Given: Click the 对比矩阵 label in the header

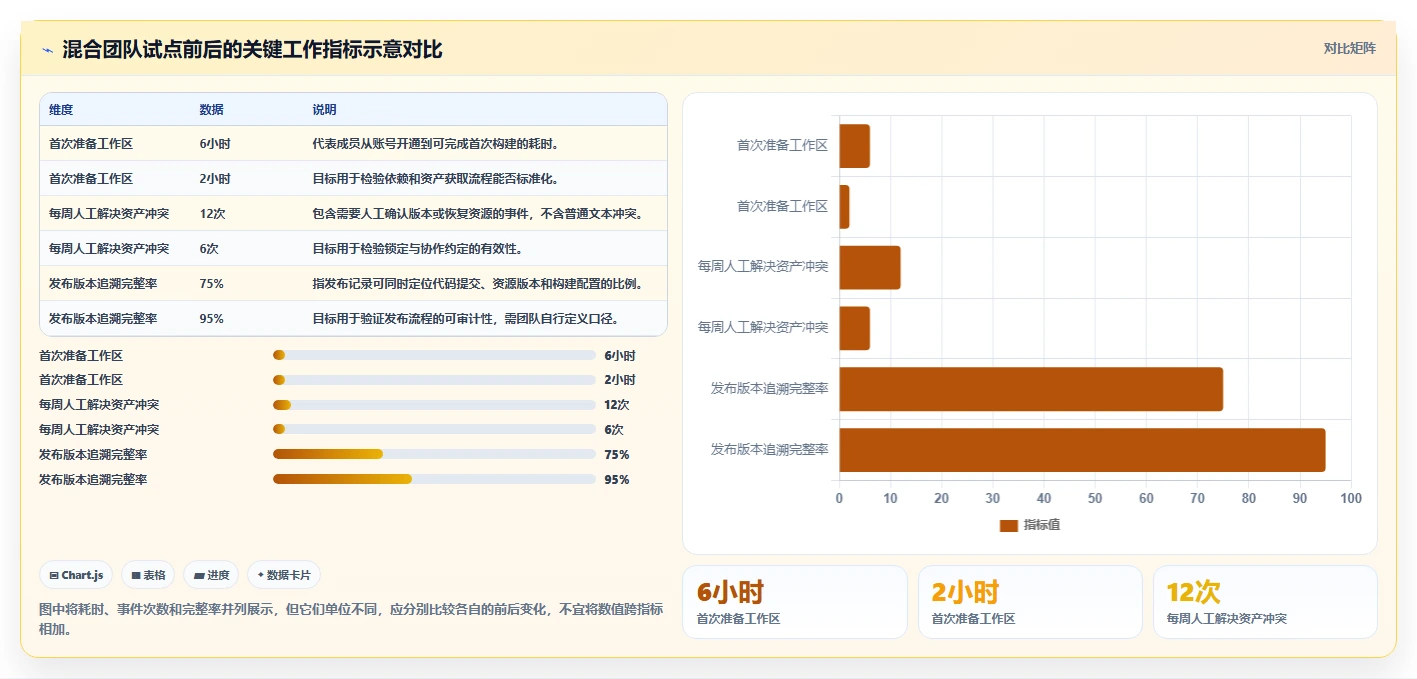Looking at the screenshot, I should (x=1349, y=49).
